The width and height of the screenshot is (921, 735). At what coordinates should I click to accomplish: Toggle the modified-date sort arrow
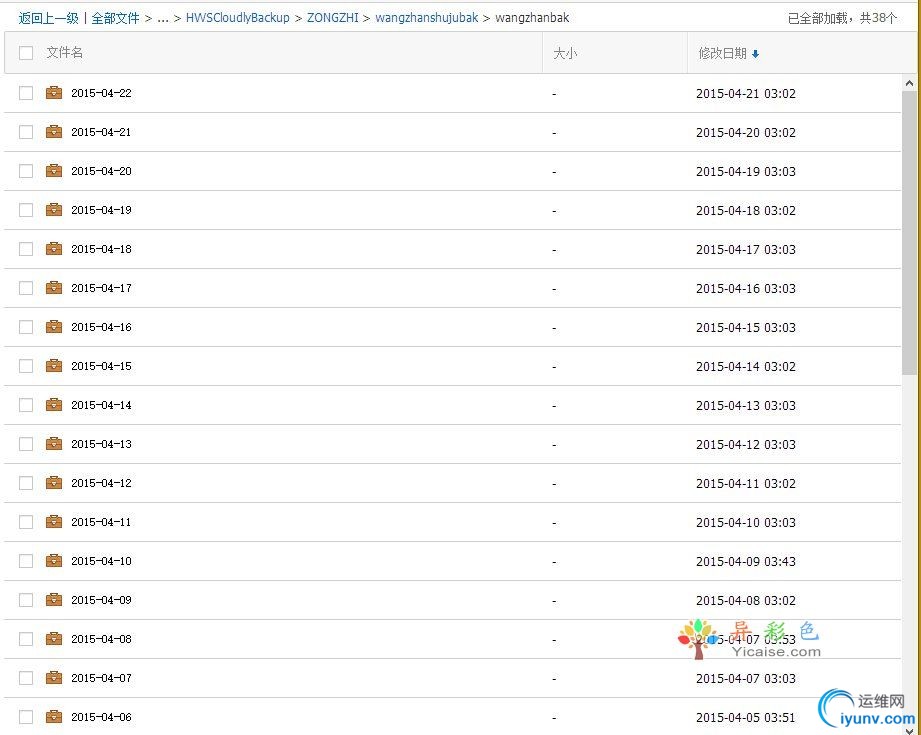[755, 54]
